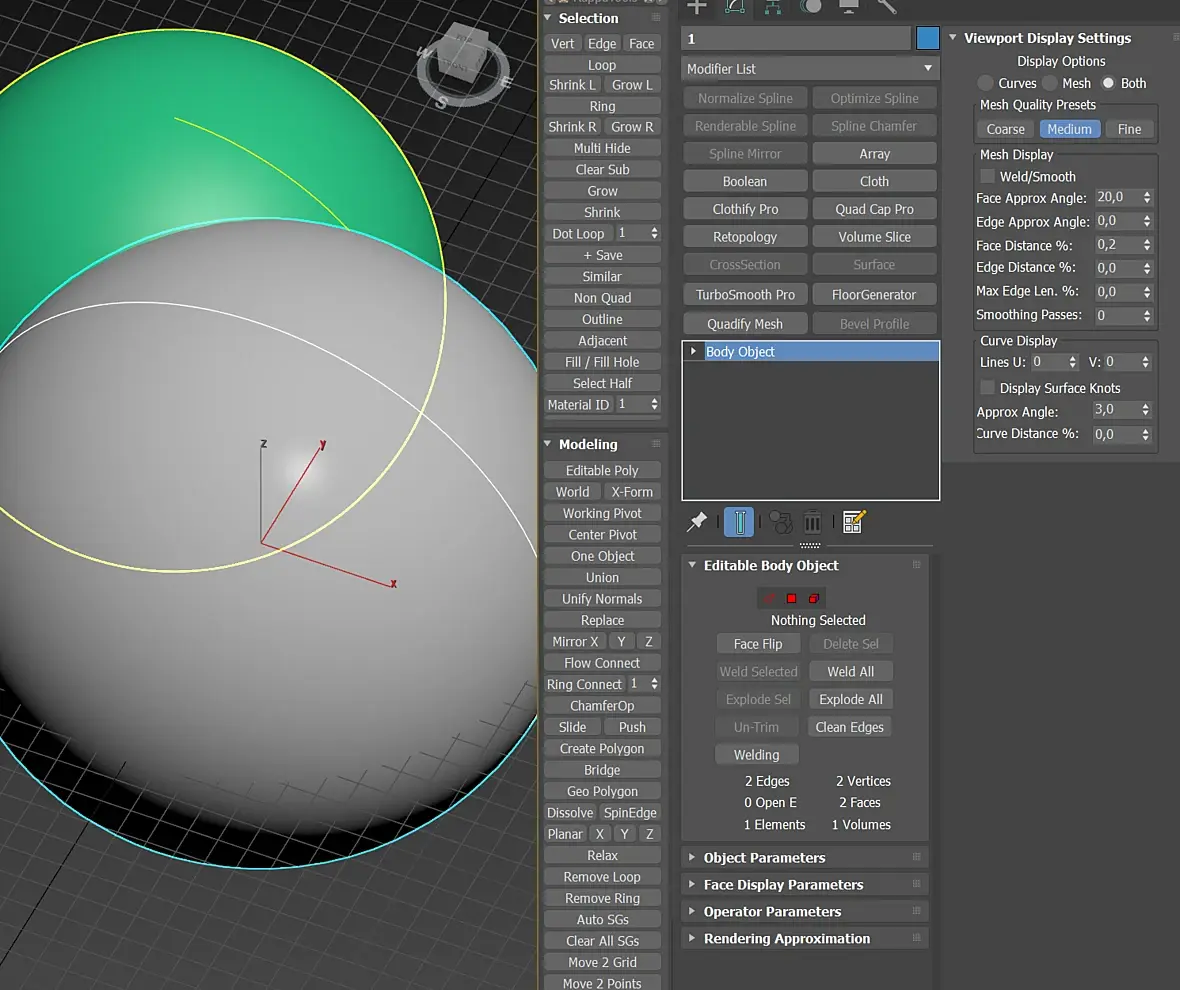Click Face Approx Angle spinner arrows
This screenshot has height=990, width=1180.
pyautogui.click(x=1147, y=197)
